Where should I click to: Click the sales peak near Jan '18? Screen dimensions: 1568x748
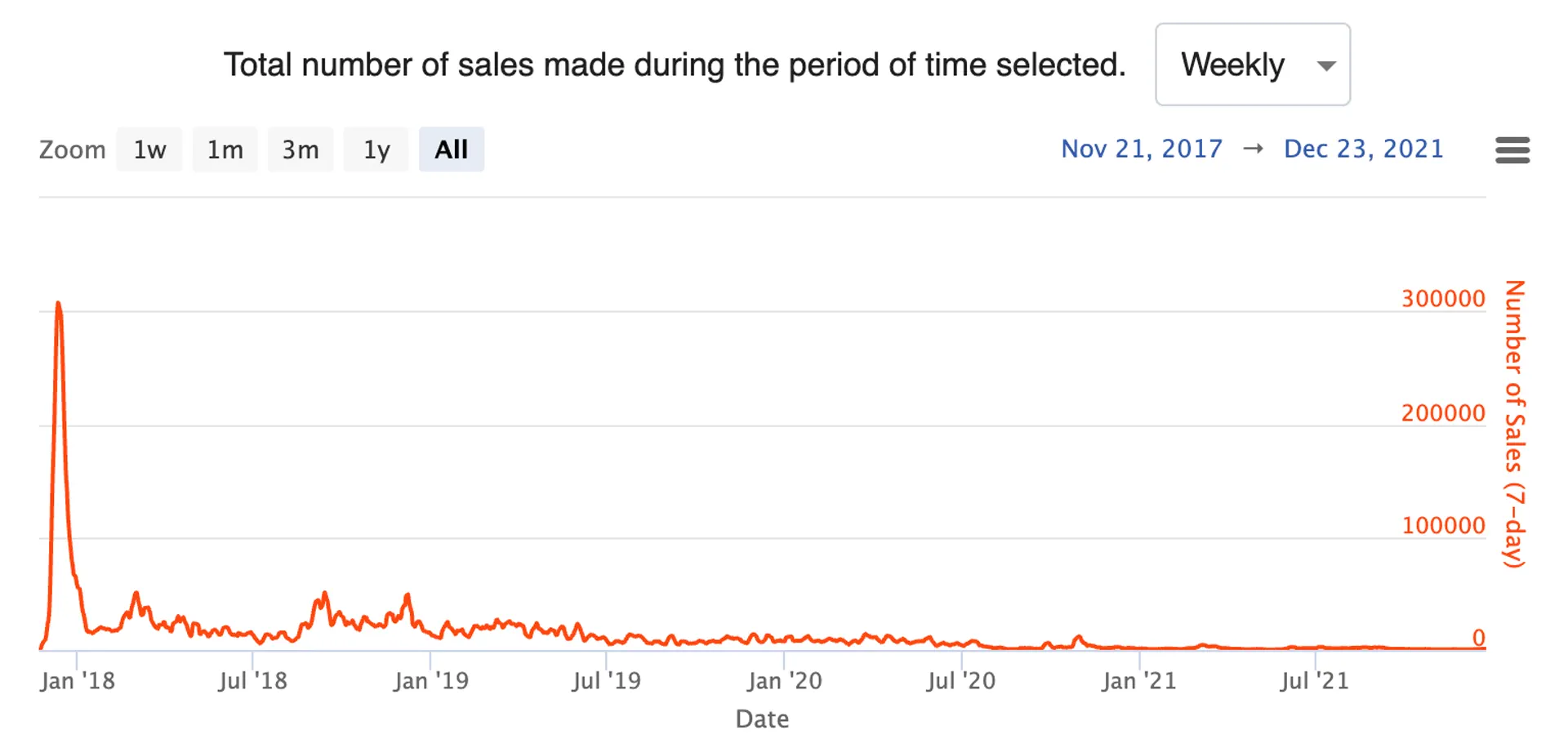pos(58,305)
